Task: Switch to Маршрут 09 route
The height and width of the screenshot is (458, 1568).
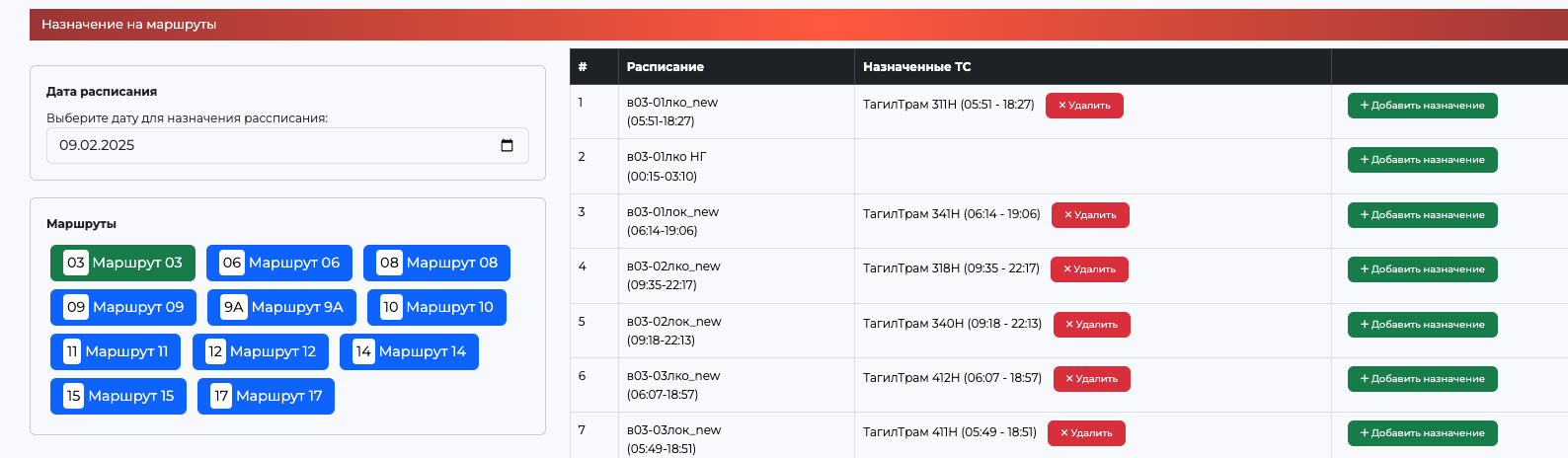Action: point(123,307)
